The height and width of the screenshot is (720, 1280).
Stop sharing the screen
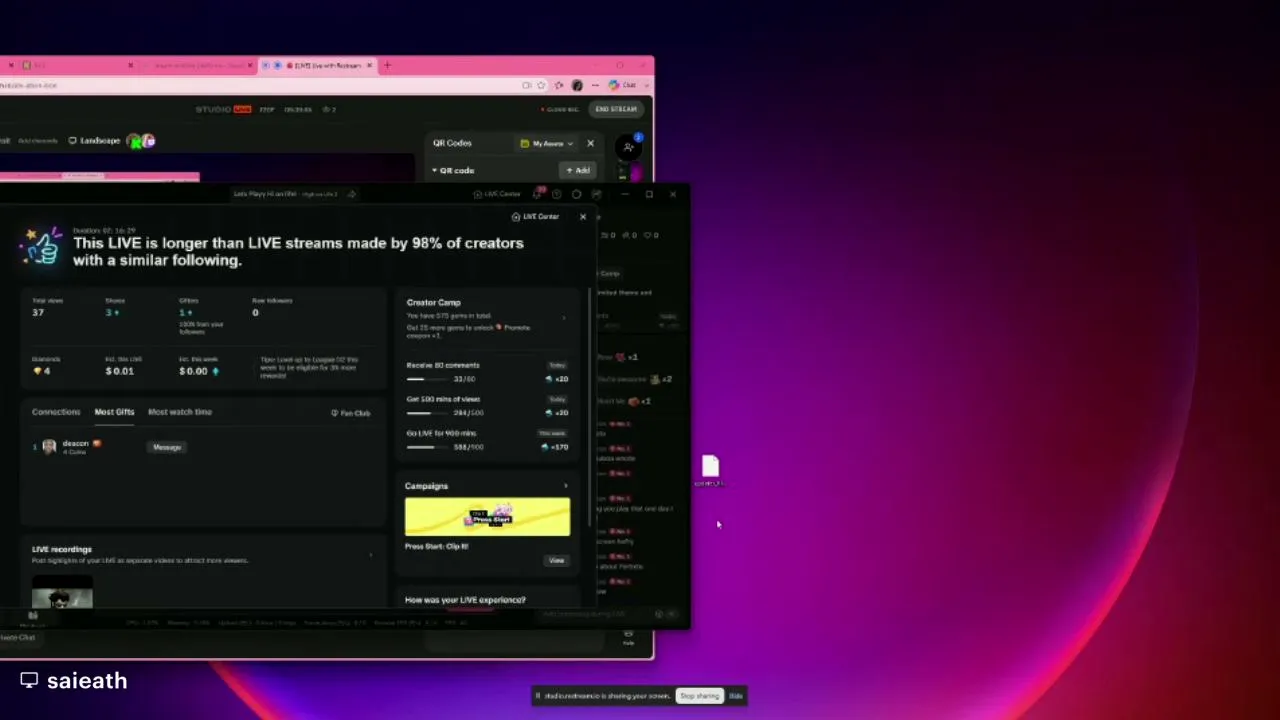[x=700, y=696]
